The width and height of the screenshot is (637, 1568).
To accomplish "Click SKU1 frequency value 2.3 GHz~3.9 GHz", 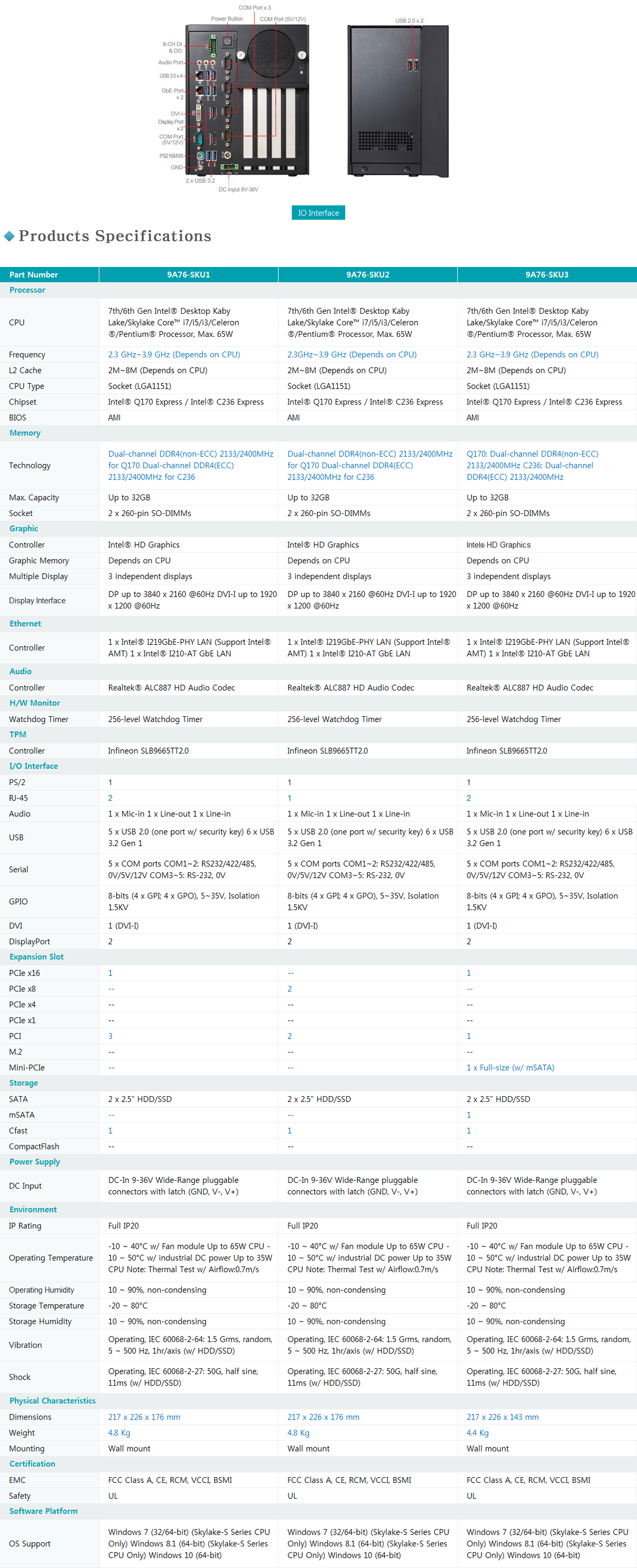I will tap(174, 355).
